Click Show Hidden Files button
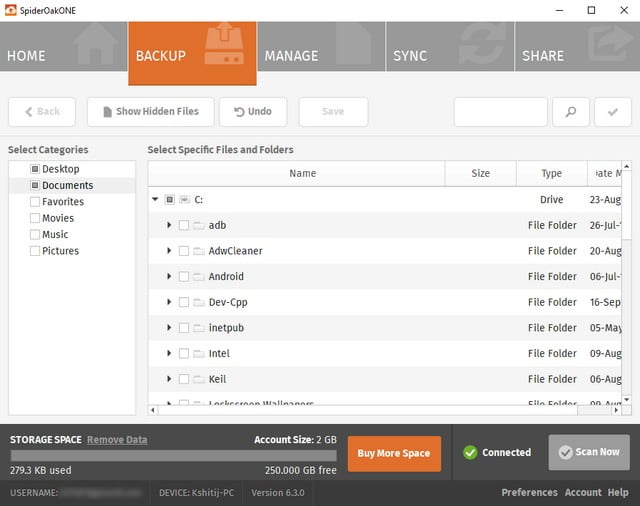Image resolution: width=640 pixels, height=506 pixels. click(151, 111)
